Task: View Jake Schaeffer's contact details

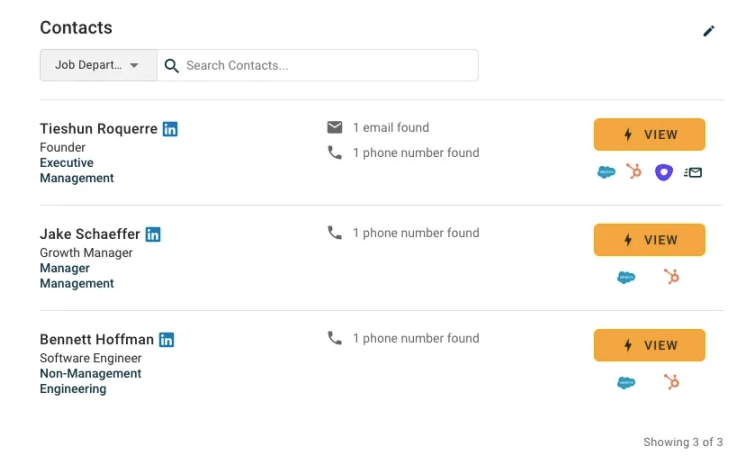Action: click(x=649, y=240)
